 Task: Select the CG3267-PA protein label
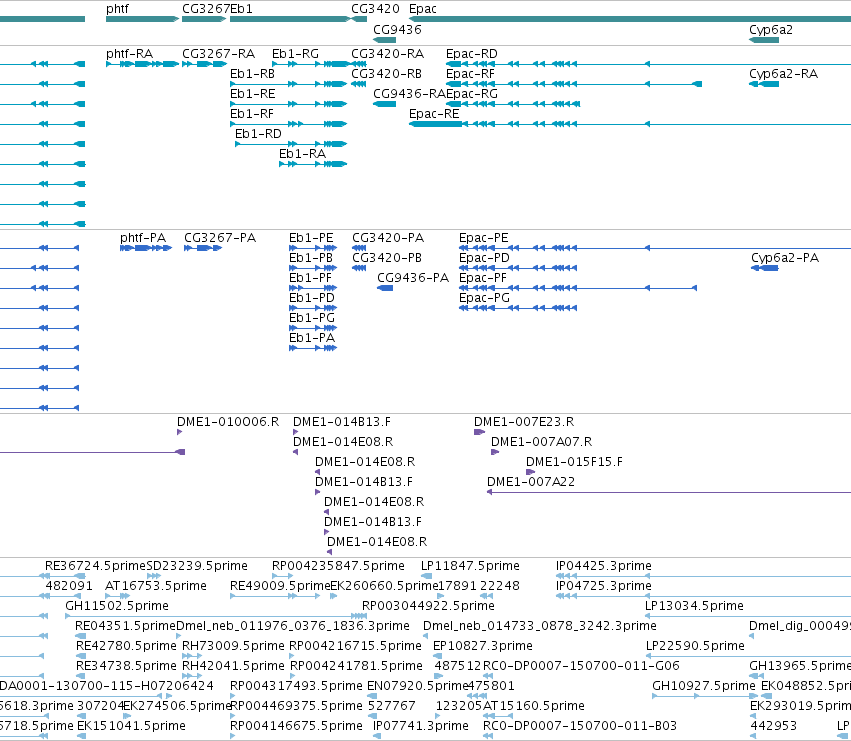point(220,238)
